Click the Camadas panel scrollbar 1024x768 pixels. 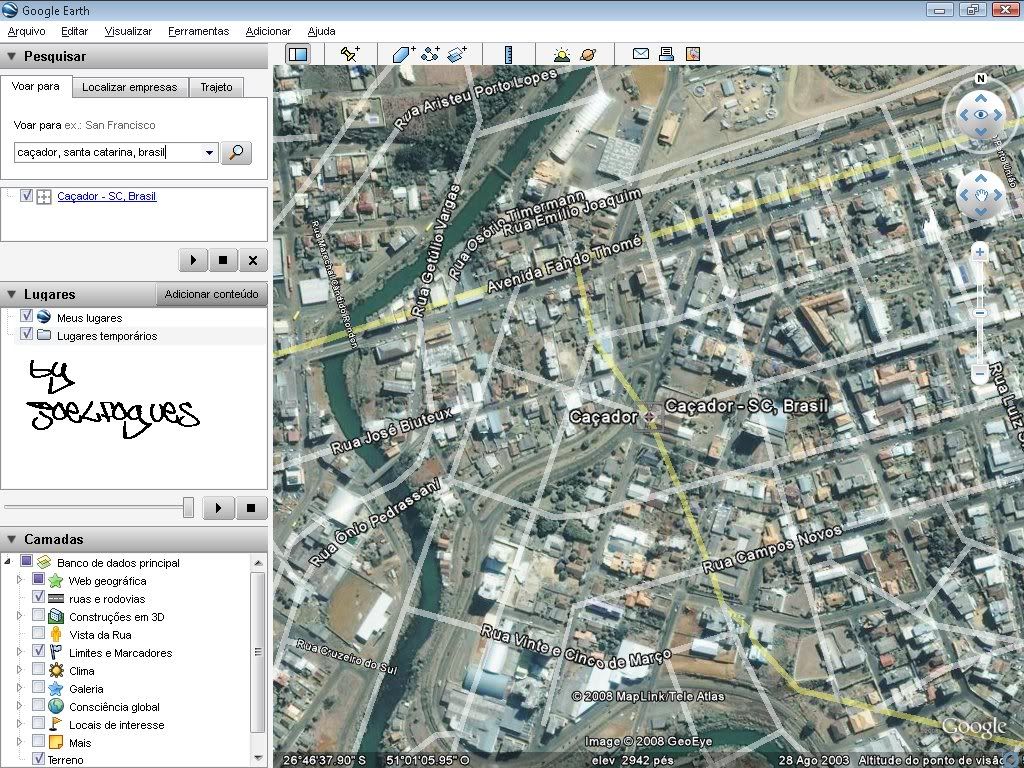[258, 651]
